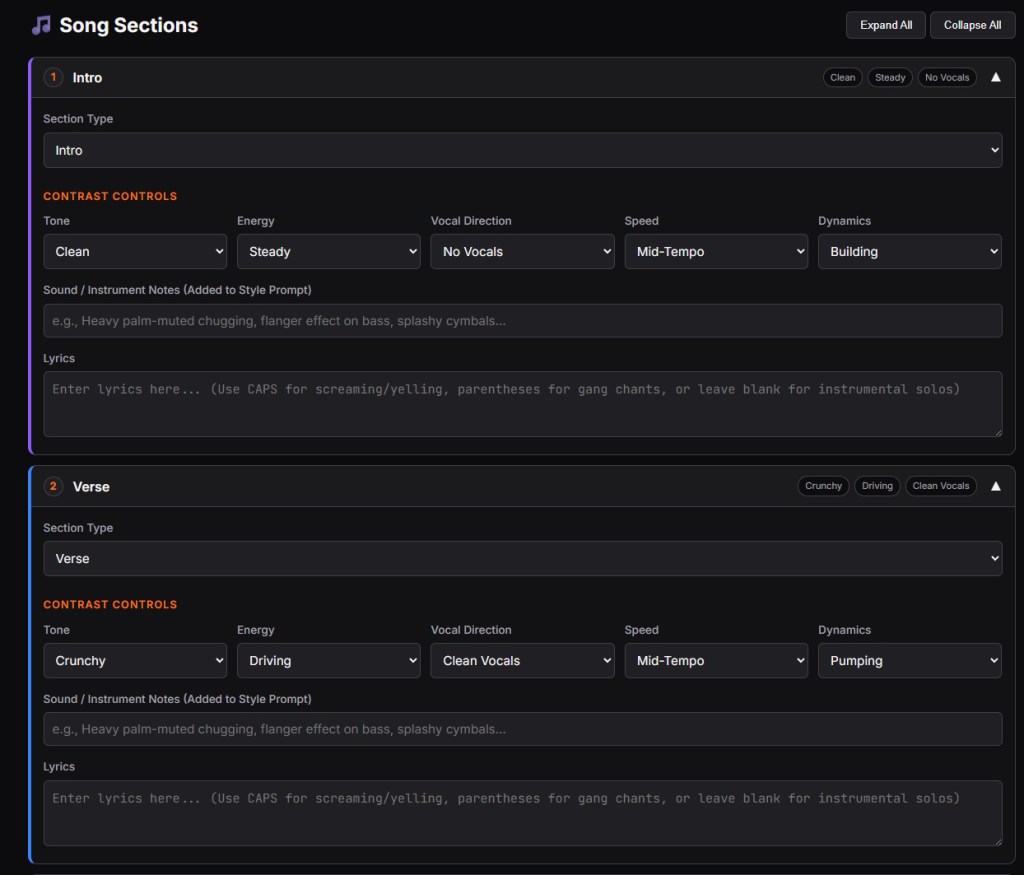Open the Dynamics dropdown set to Building
The image size is (1024, 875).
910,252
